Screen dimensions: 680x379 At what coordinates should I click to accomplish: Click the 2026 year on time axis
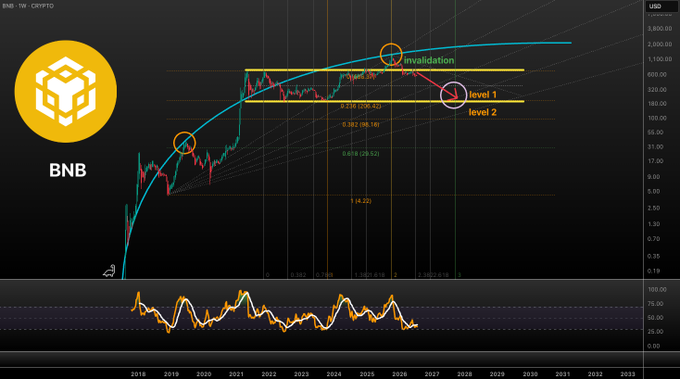399,374
